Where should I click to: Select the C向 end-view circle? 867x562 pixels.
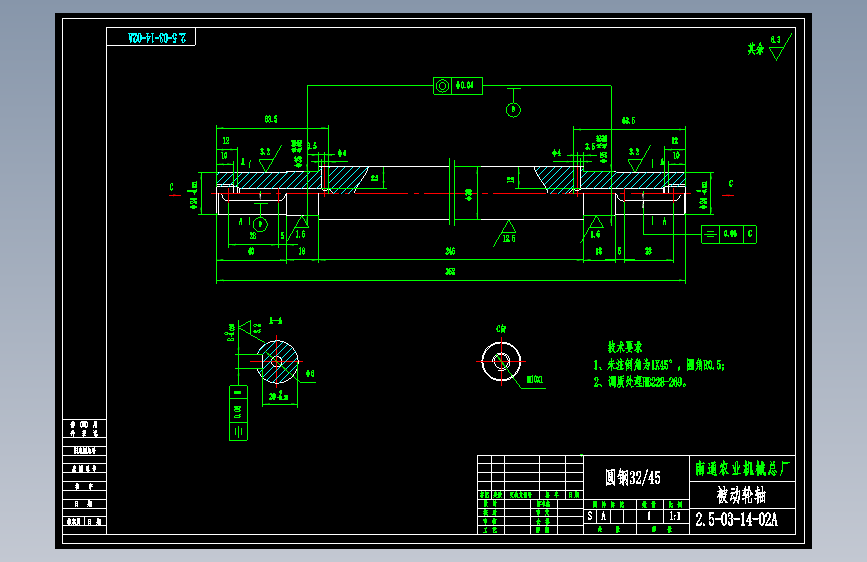point(502,362)
